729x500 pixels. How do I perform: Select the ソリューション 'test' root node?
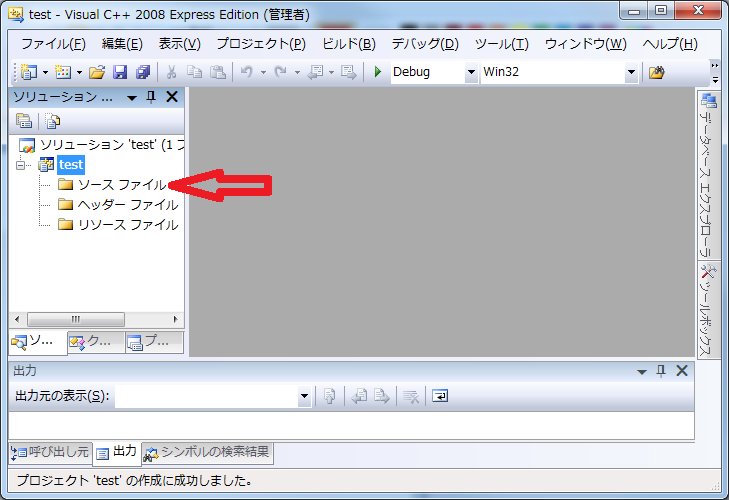coord(112,145)
